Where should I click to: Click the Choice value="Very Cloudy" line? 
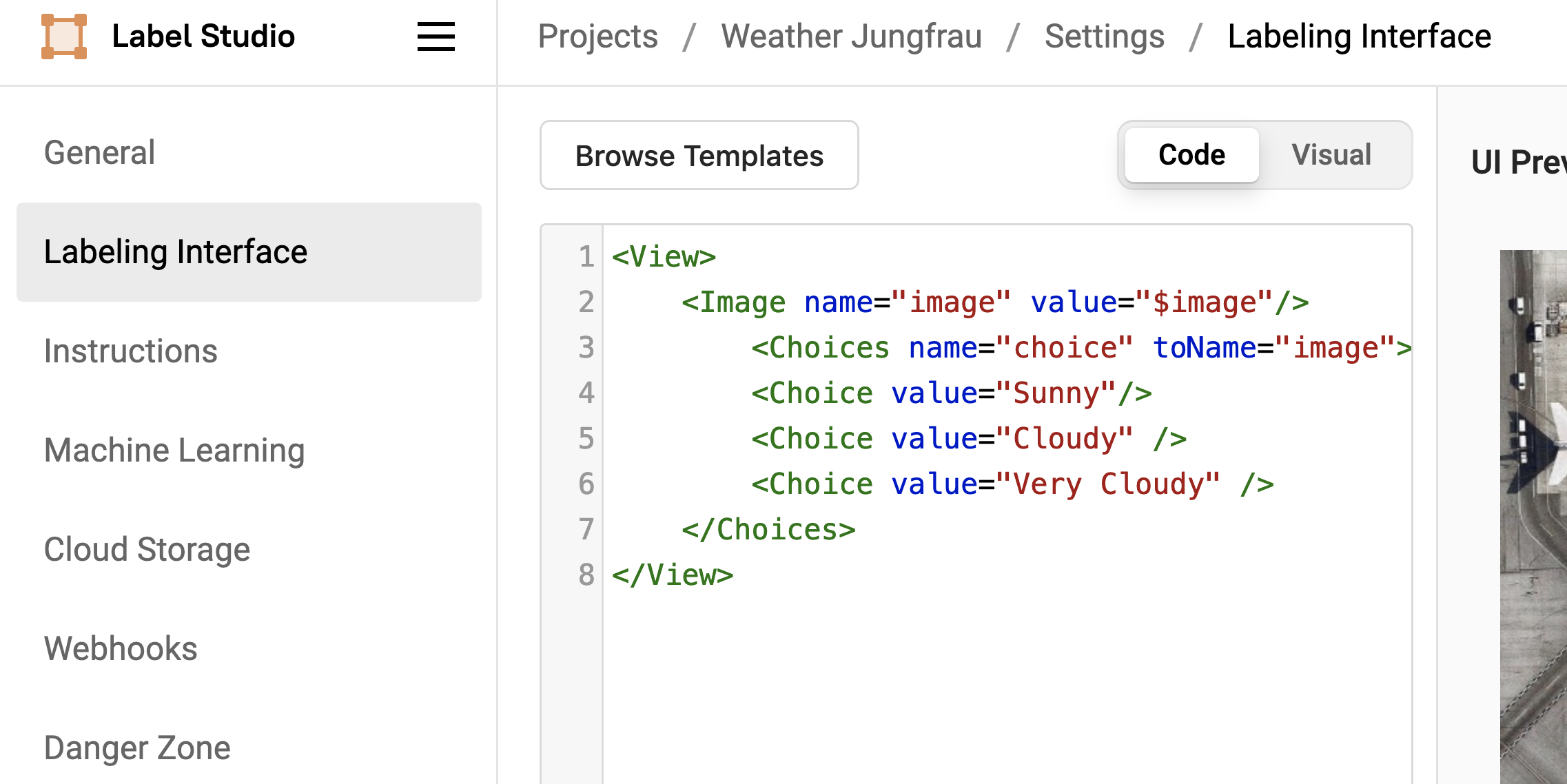point(1012,484)
